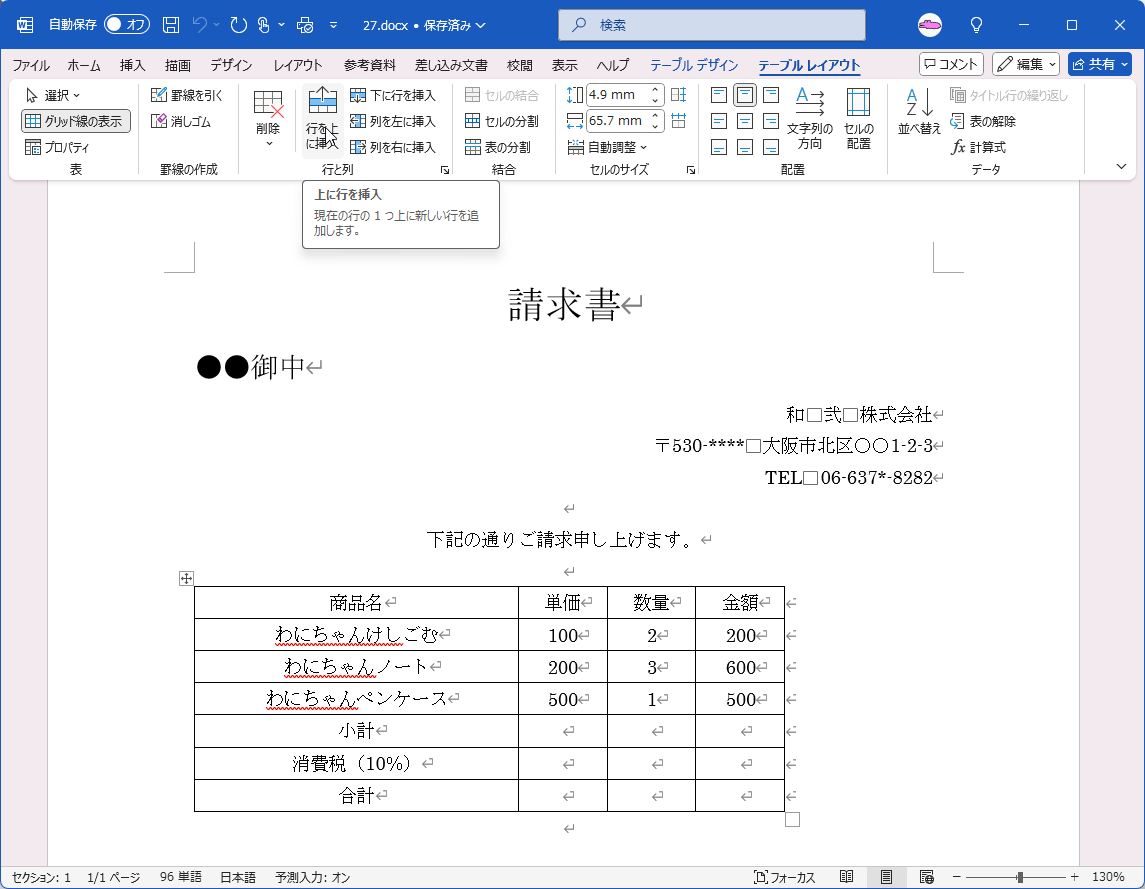
Task: Enable フォーカス mode in status bar
Action: 784,876
